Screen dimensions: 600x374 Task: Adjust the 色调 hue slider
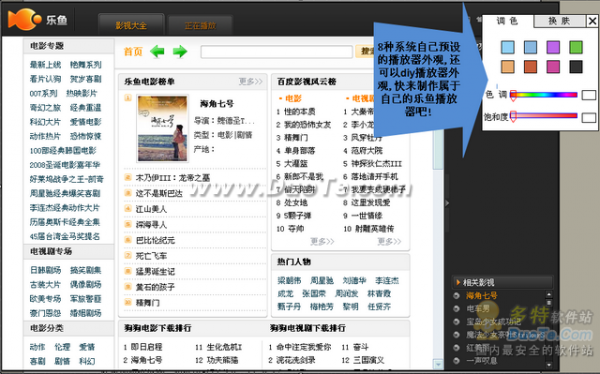544,95
